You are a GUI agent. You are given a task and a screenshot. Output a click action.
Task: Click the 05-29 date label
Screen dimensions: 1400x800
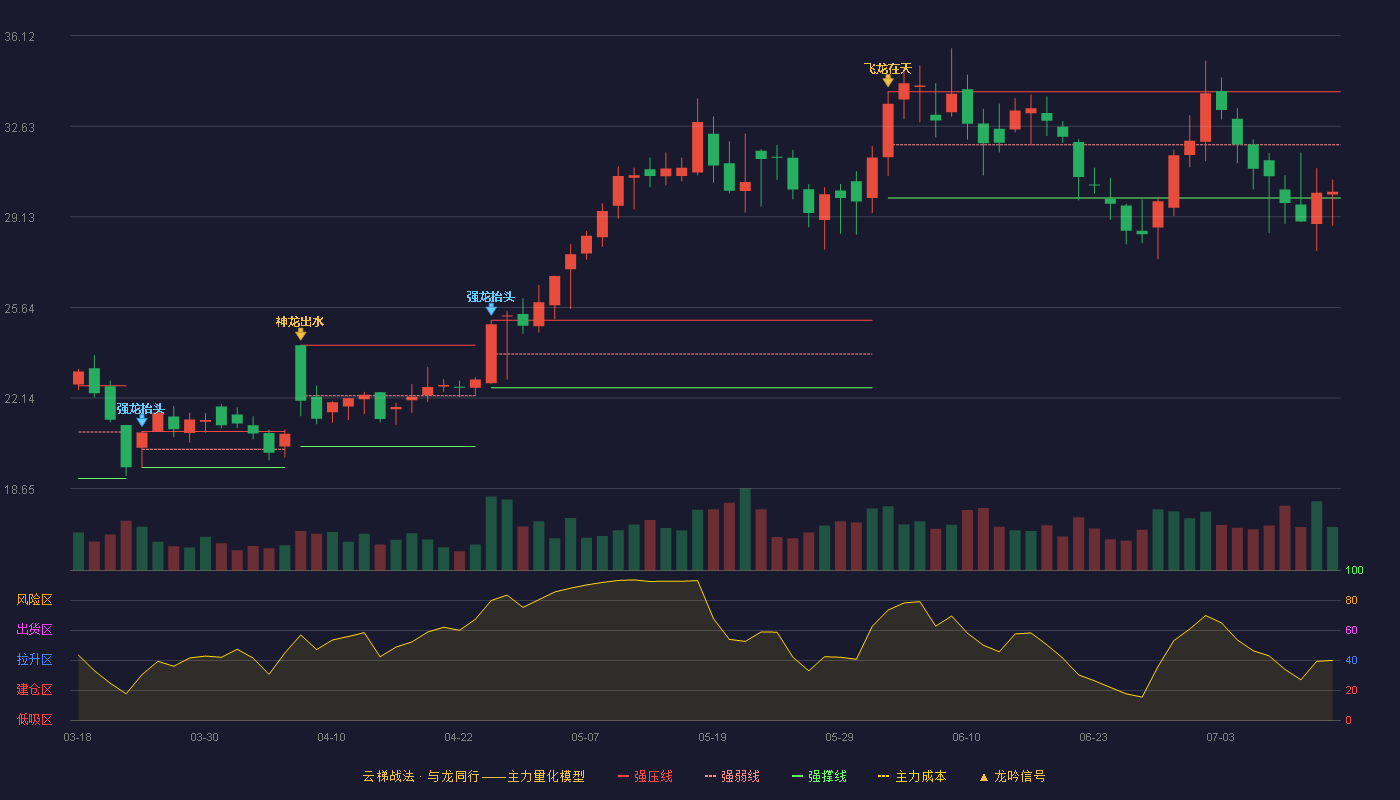point(839,737)
